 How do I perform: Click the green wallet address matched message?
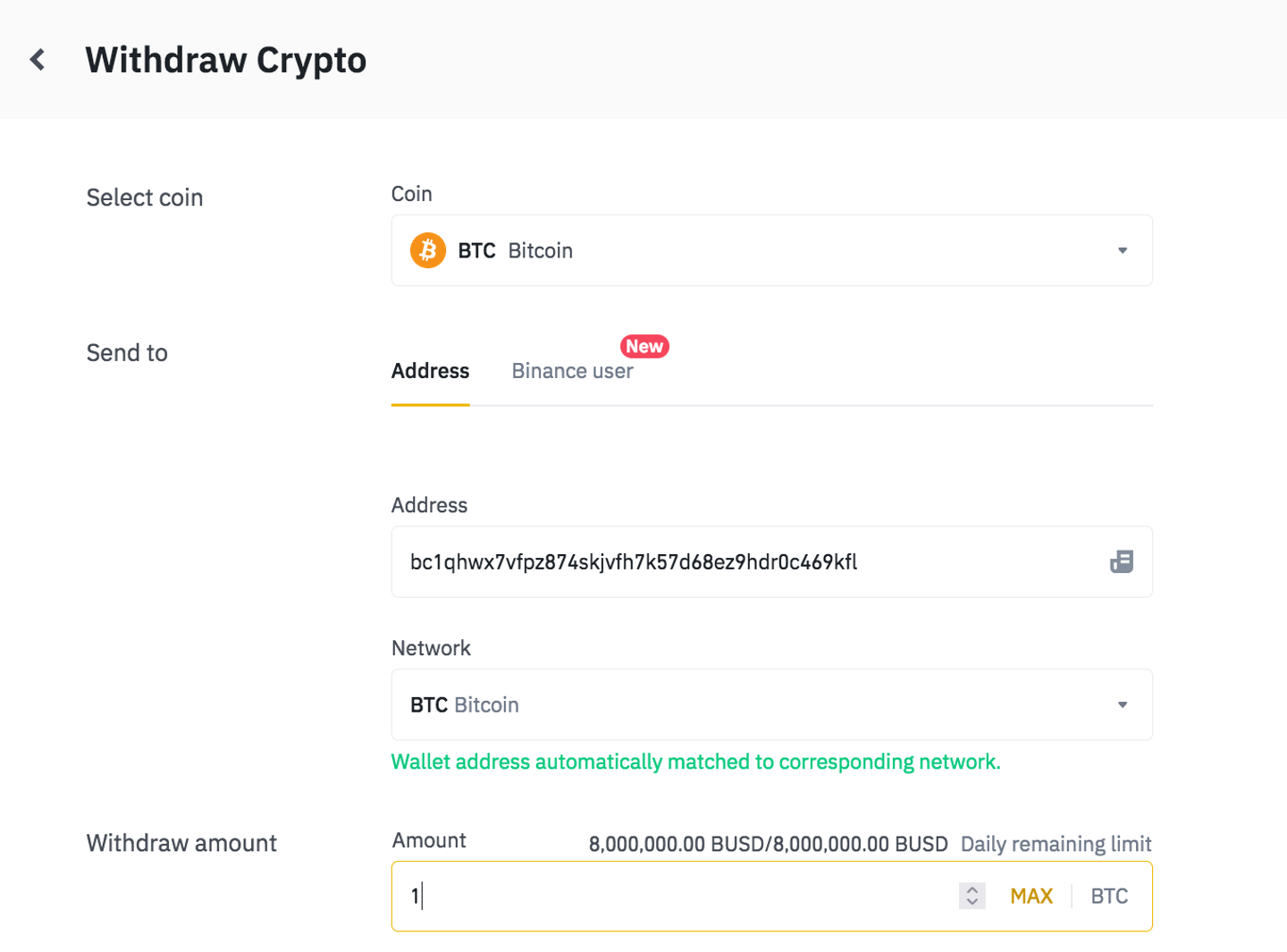pyautogui.click(x=695, y=762)
